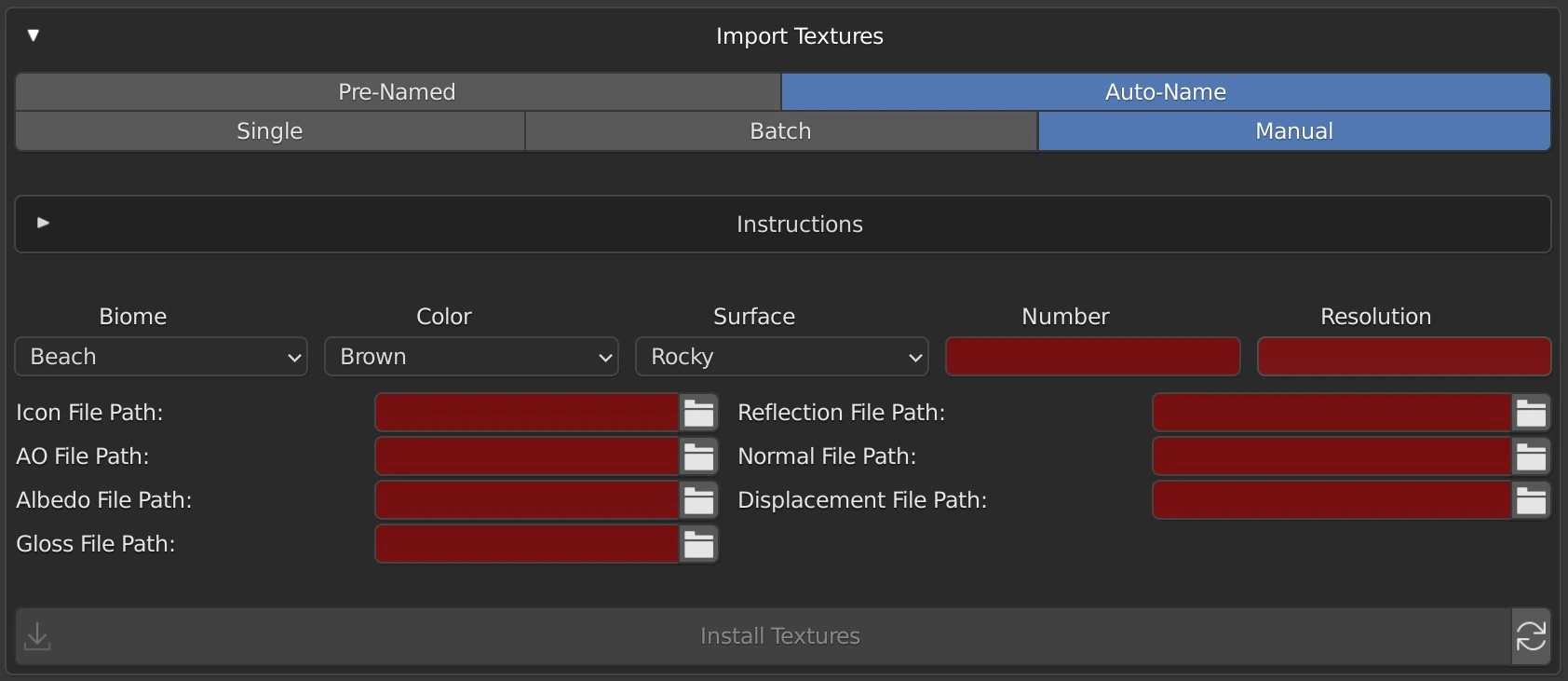Browse for Gloss File Path texture
1568x681 pixels.
click(x=698, y=544)
